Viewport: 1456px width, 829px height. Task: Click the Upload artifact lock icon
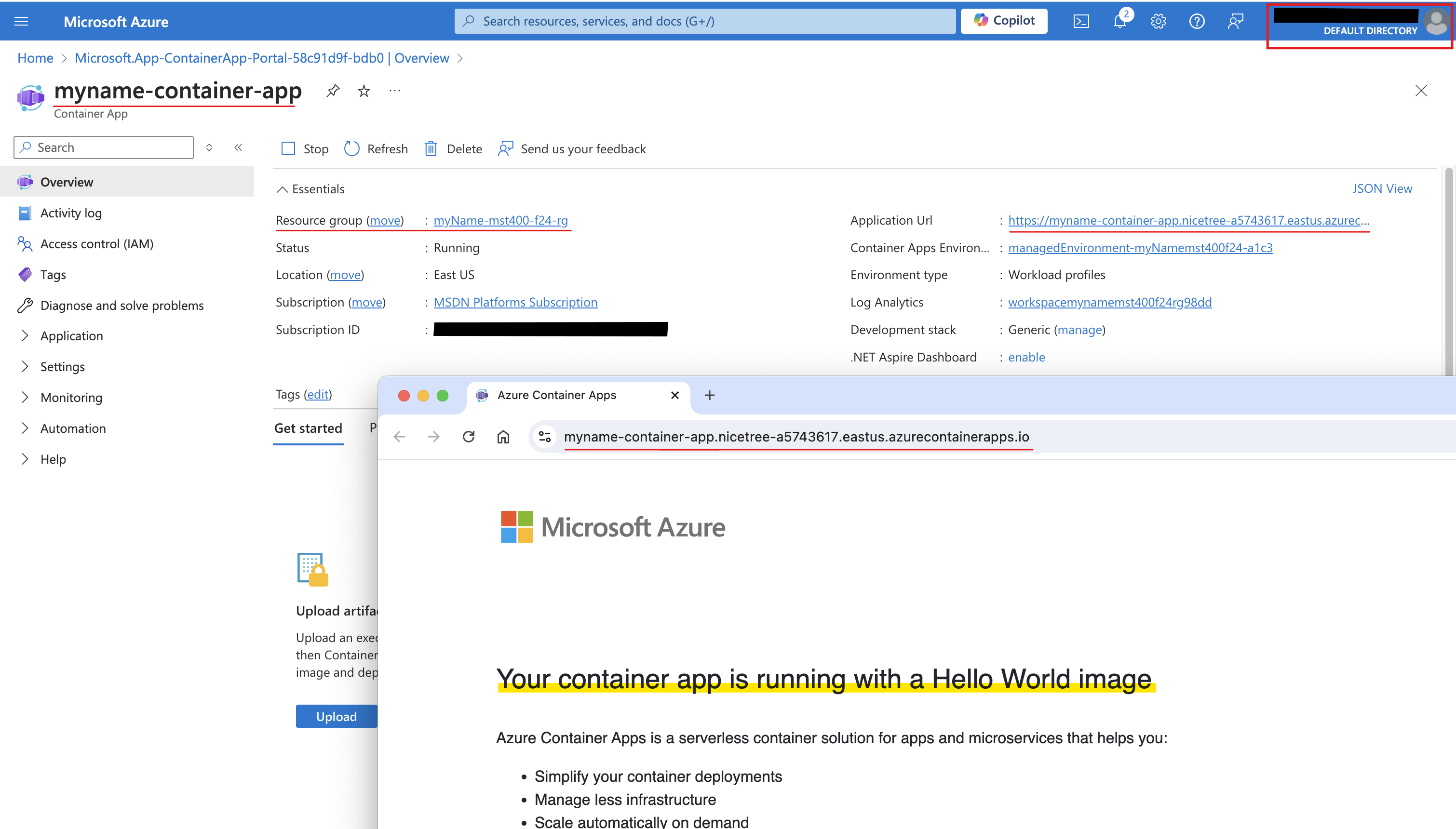click(x=312, y=569)
